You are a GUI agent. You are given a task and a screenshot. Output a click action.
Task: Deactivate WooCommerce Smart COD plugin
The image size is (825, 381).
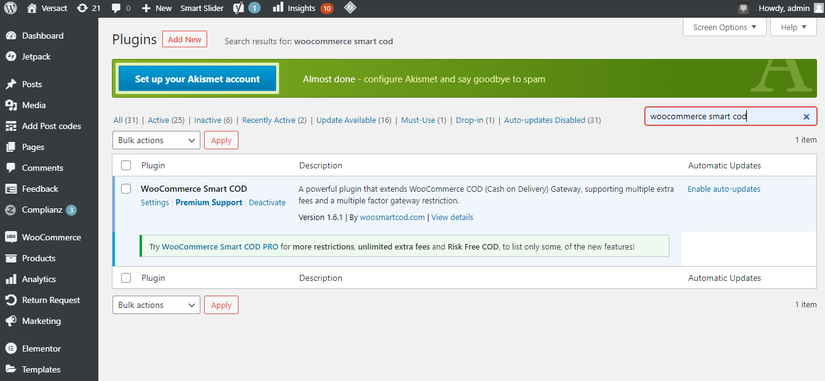click(267, 203)
